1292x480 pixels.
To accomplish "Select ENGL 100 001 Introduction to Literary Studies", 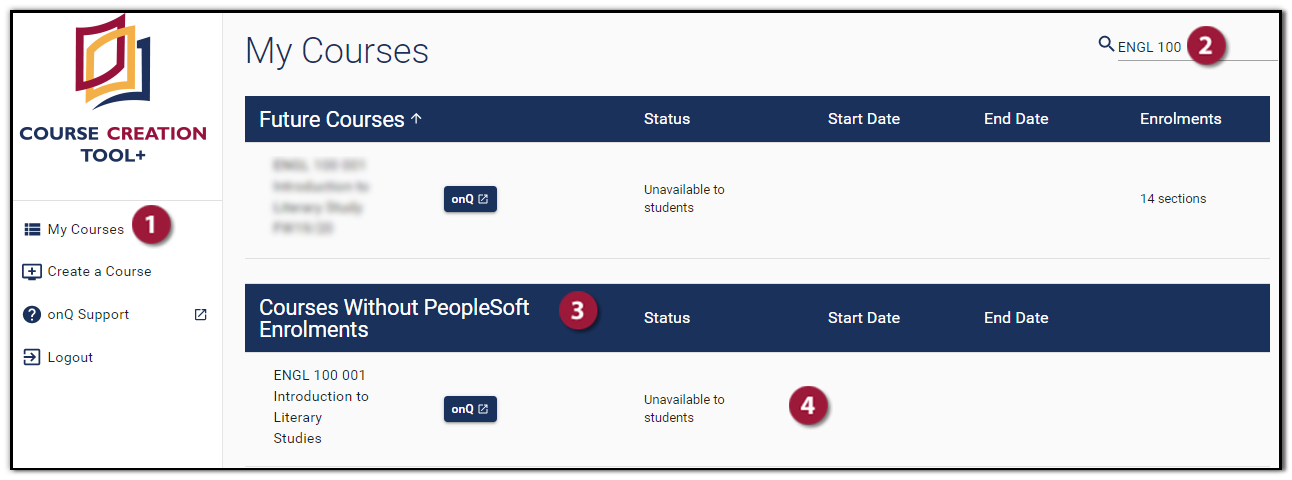I will tap(320, 407).
